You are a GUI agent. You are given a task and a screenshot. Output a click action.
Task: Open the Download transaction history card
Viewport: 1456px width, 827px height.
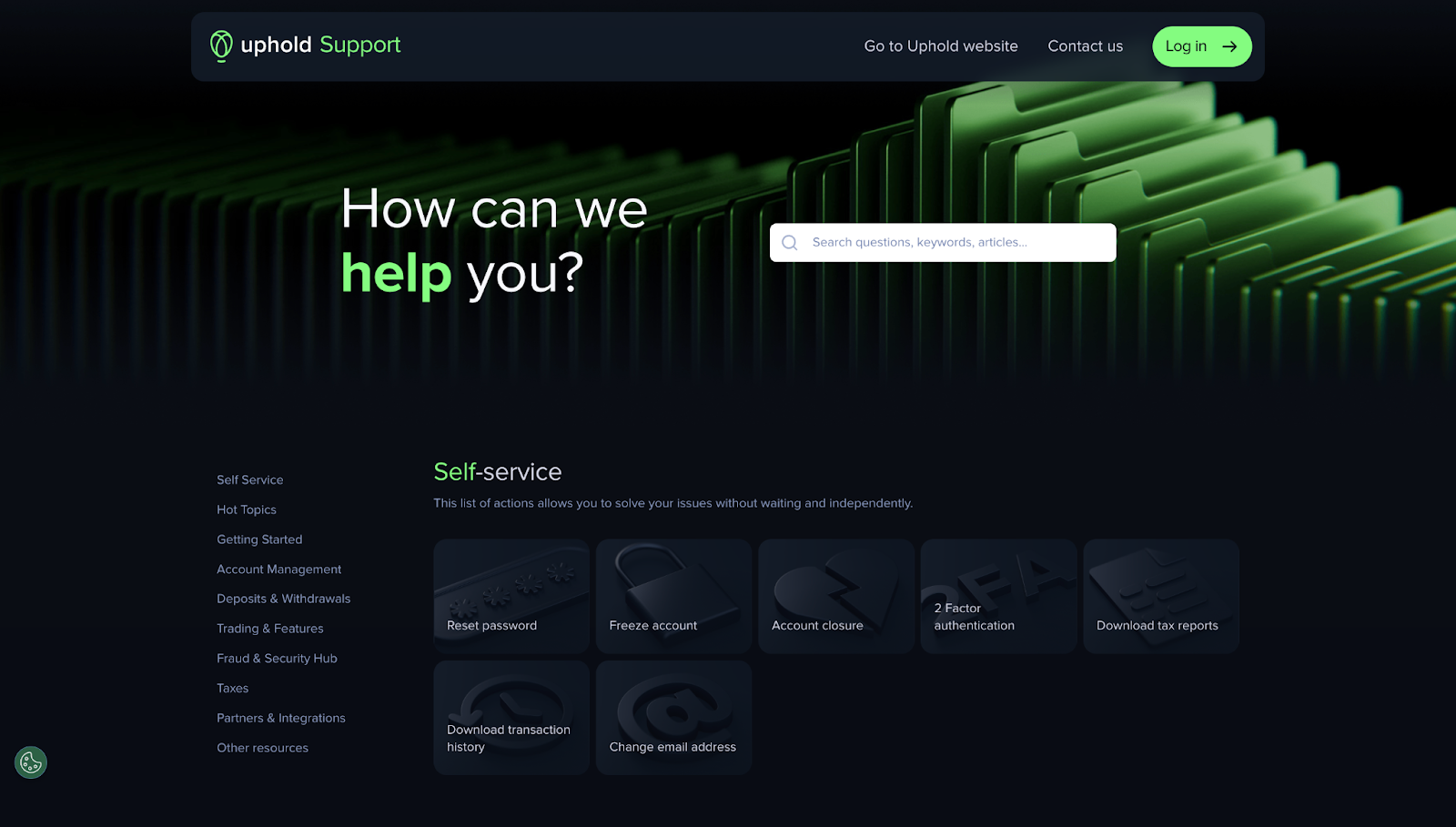tap(511, 718)
